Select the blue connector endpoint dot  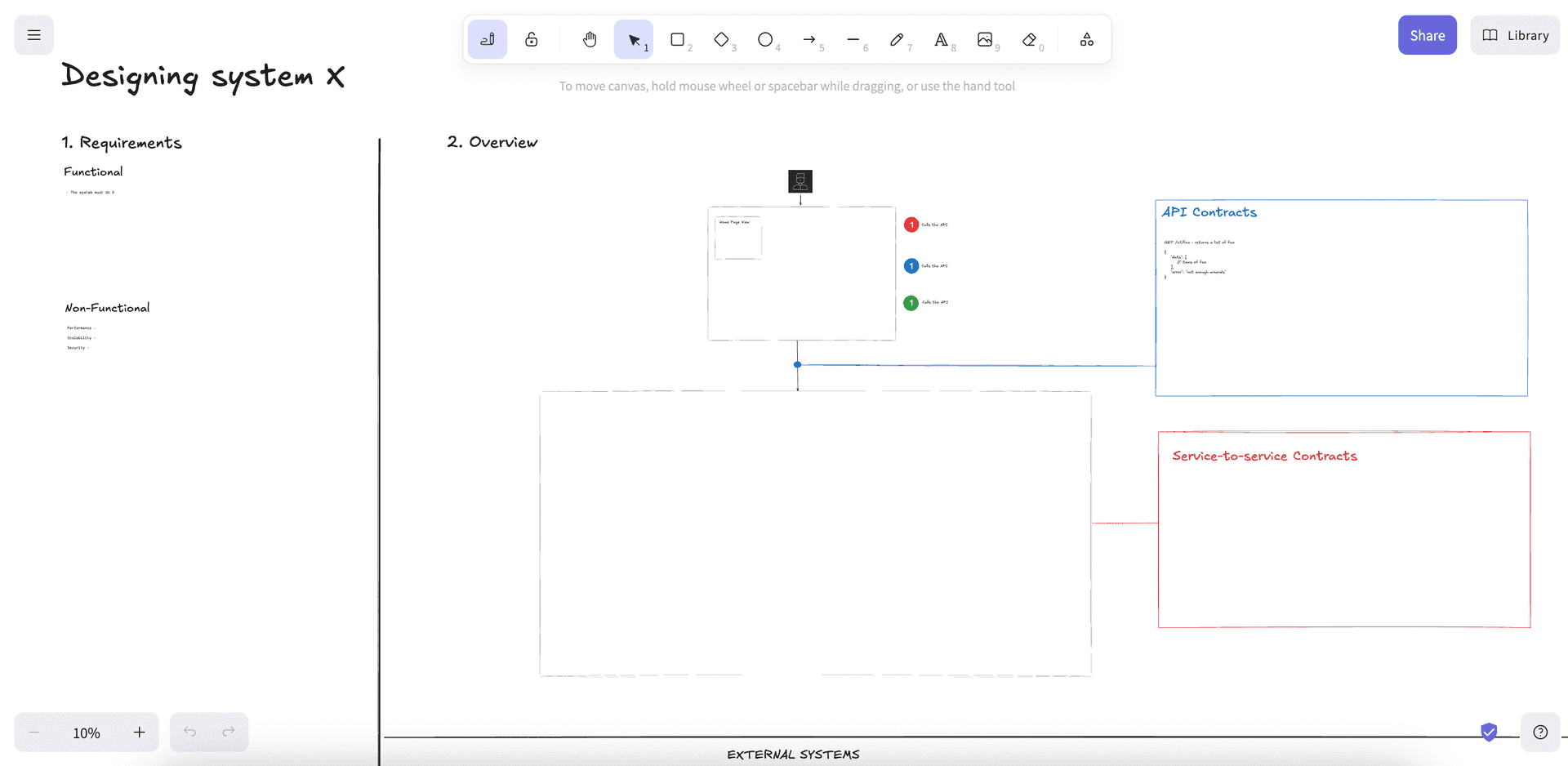click(x=797, y=365)
